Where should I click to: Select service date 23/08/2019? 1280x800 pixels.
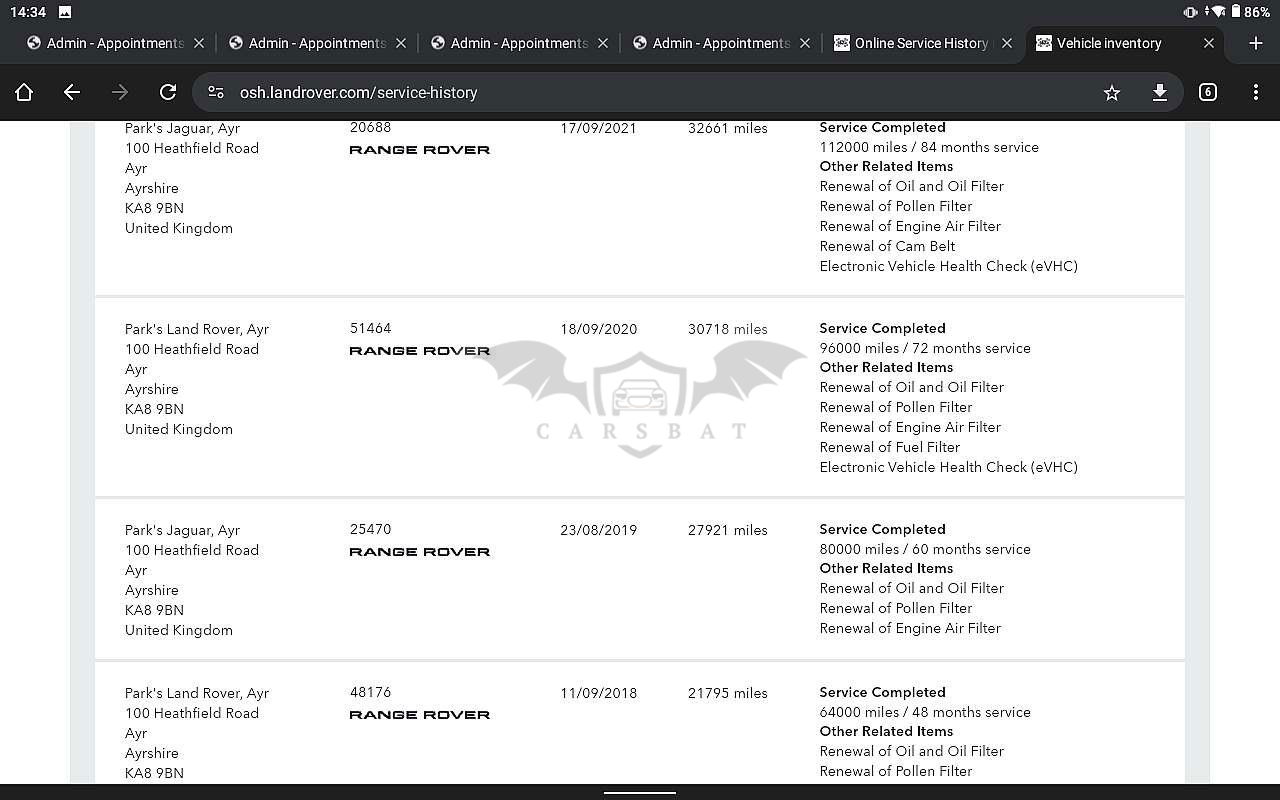(598, 530)
